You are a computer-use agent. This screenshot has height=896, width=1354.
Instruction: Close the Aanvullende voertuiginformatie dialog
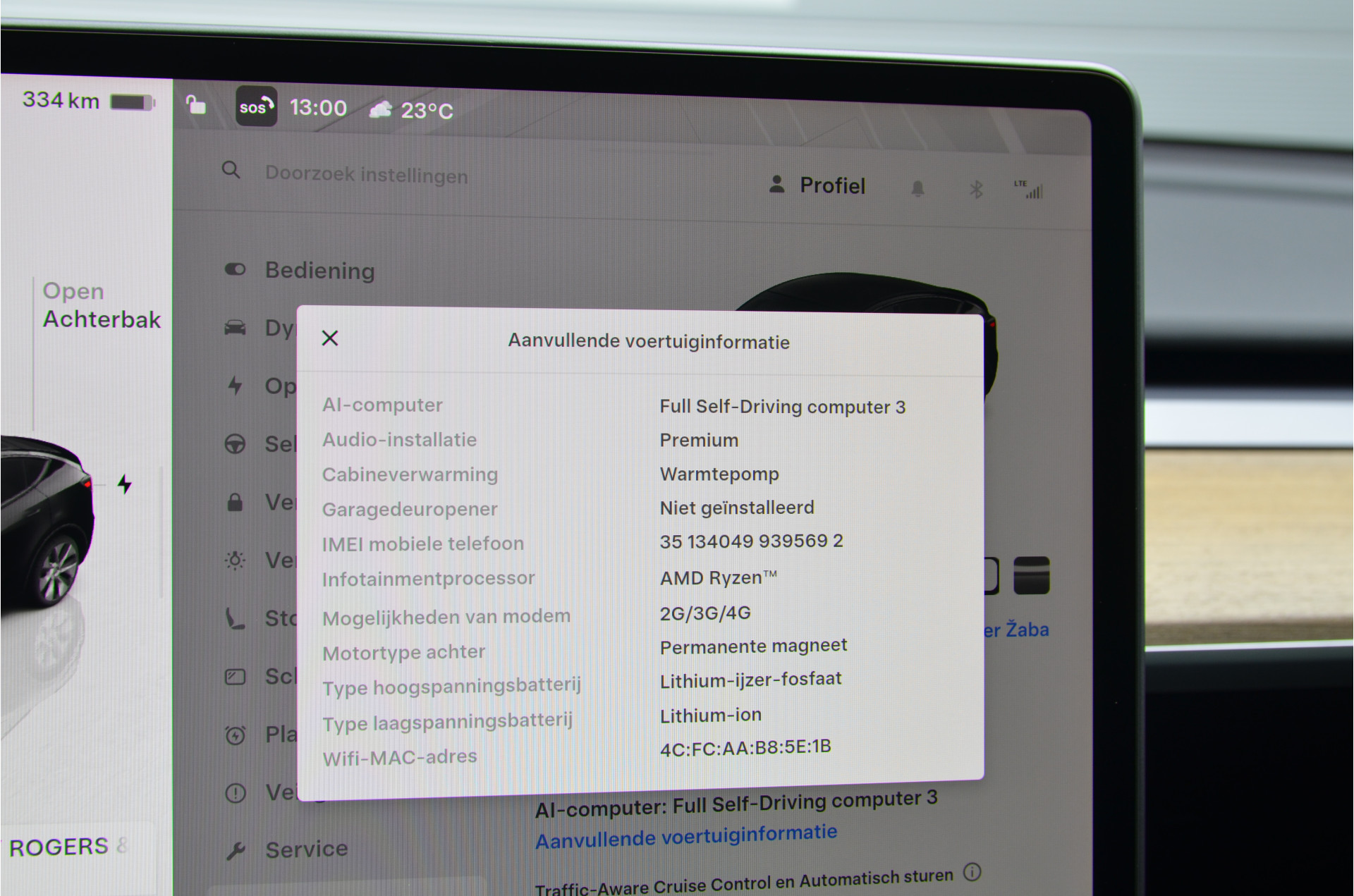(330, 338)
